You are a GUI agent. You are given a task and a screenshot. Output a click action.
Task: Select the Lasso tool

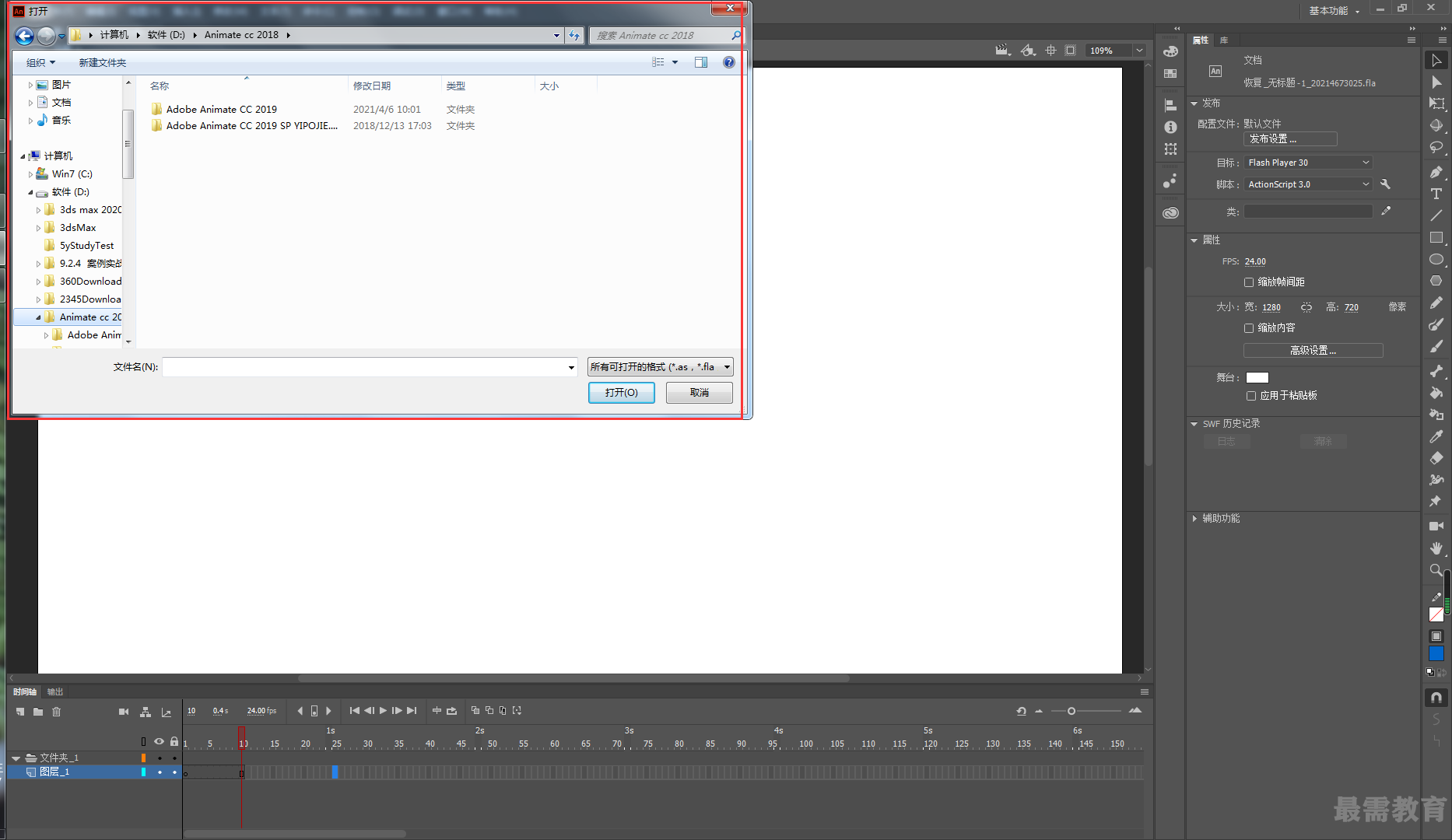tap(1436, 147)
